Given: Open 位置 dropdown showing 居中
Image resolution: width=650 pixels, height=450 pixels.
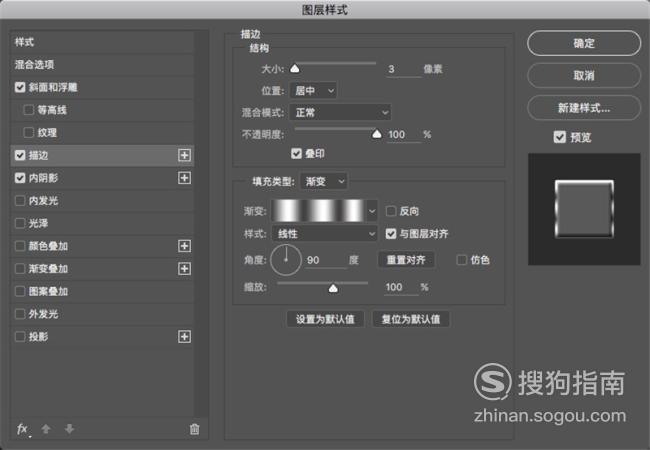Looking at the screenshot, I should 314,90.
